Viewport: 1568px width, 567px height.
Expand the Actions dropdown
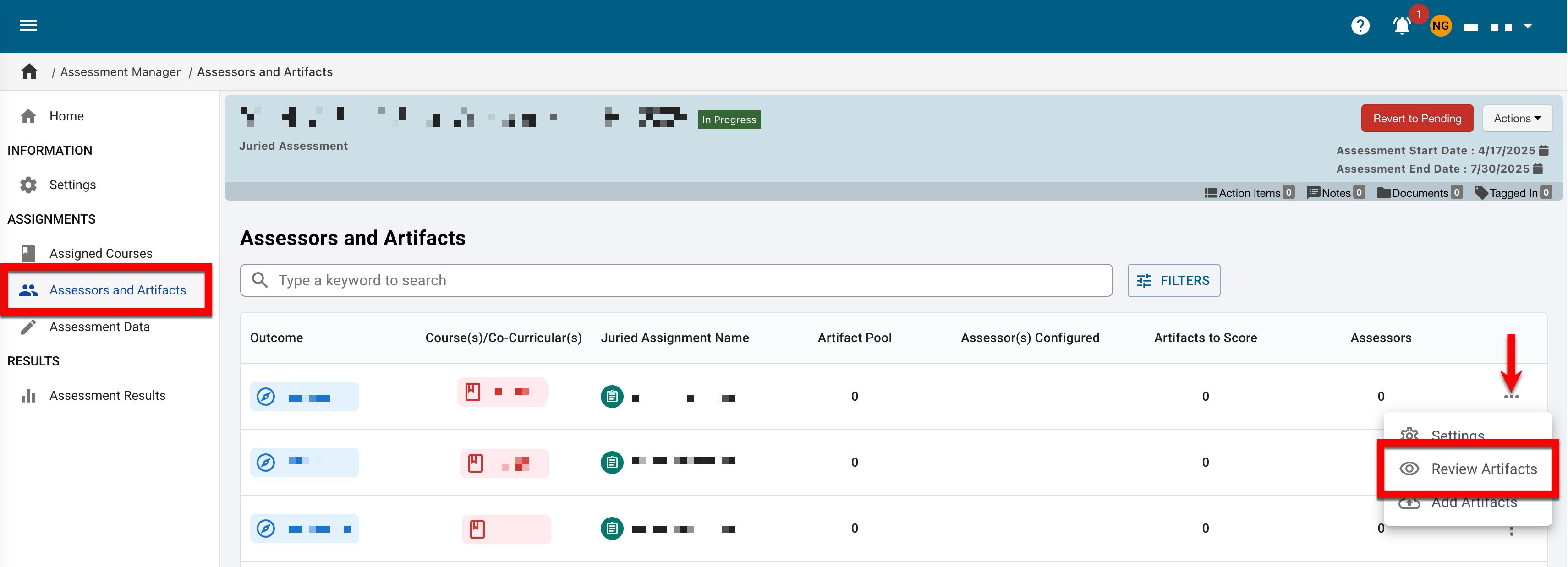click(x=1517, y=119)
